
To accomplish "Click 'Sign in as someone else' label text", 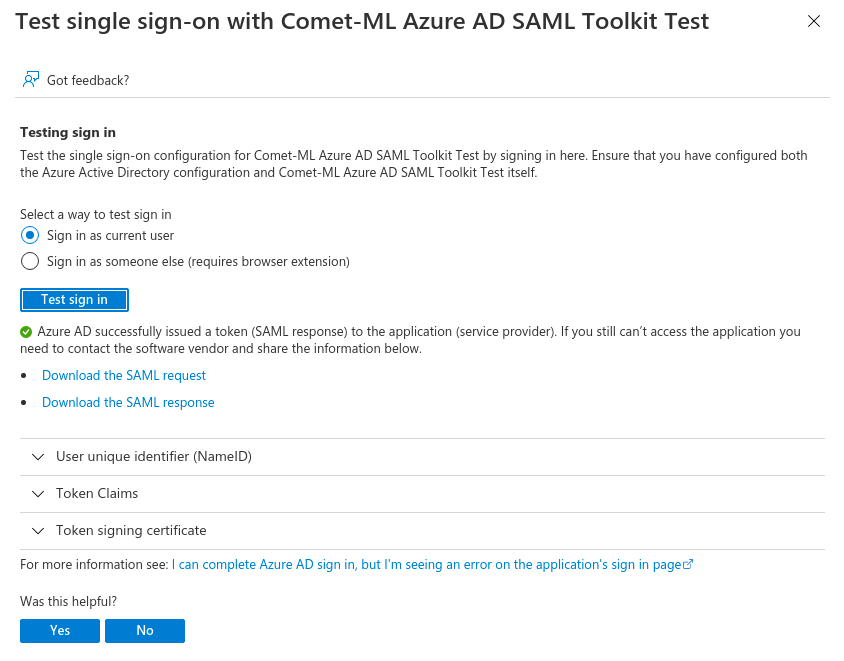I will 198,261.
